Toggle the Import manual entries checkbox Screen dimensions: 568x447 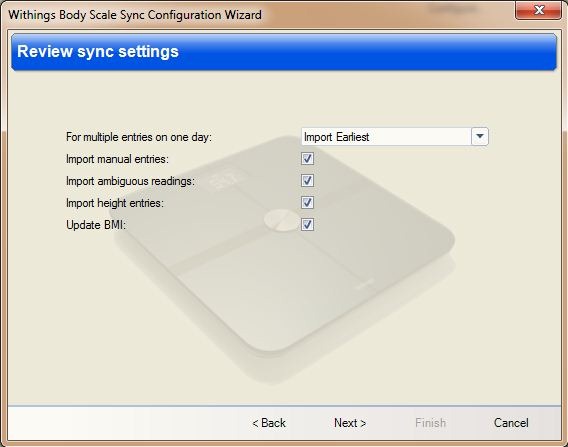pos(307,159)
